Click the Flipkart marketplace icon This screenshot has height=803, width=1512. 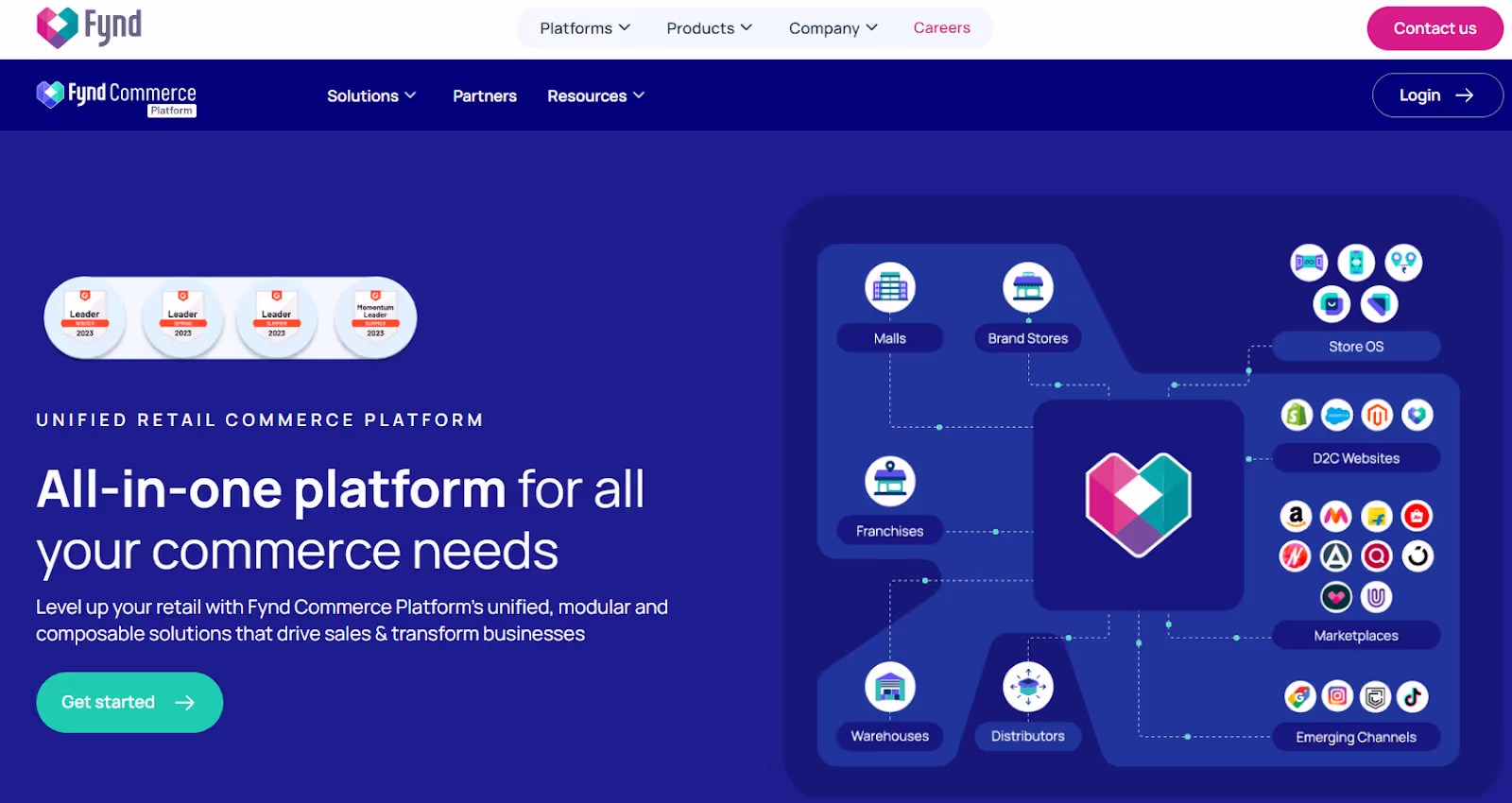pos(1376,516)
